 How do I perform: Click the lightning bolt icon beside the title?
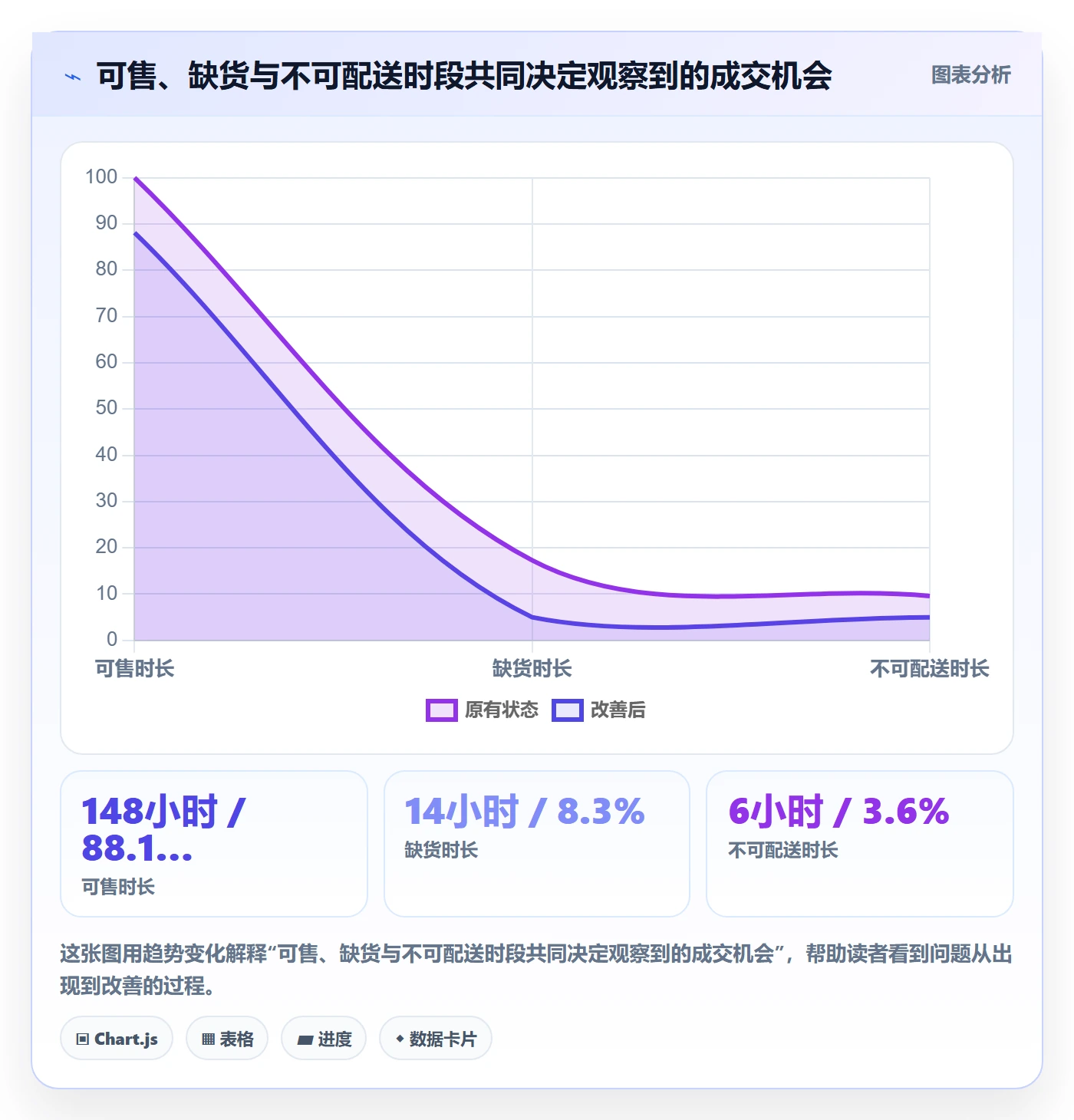73,77
